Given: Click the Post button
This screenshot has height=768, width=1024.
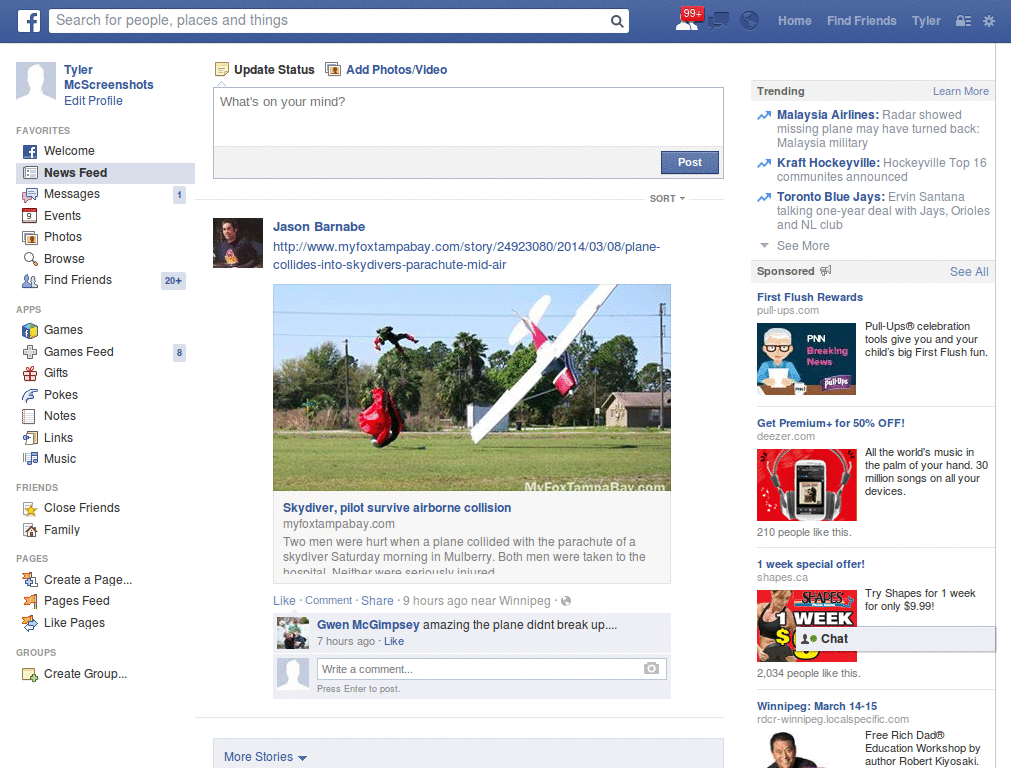Looking at the screenshot, I should (x=690, y=163).
